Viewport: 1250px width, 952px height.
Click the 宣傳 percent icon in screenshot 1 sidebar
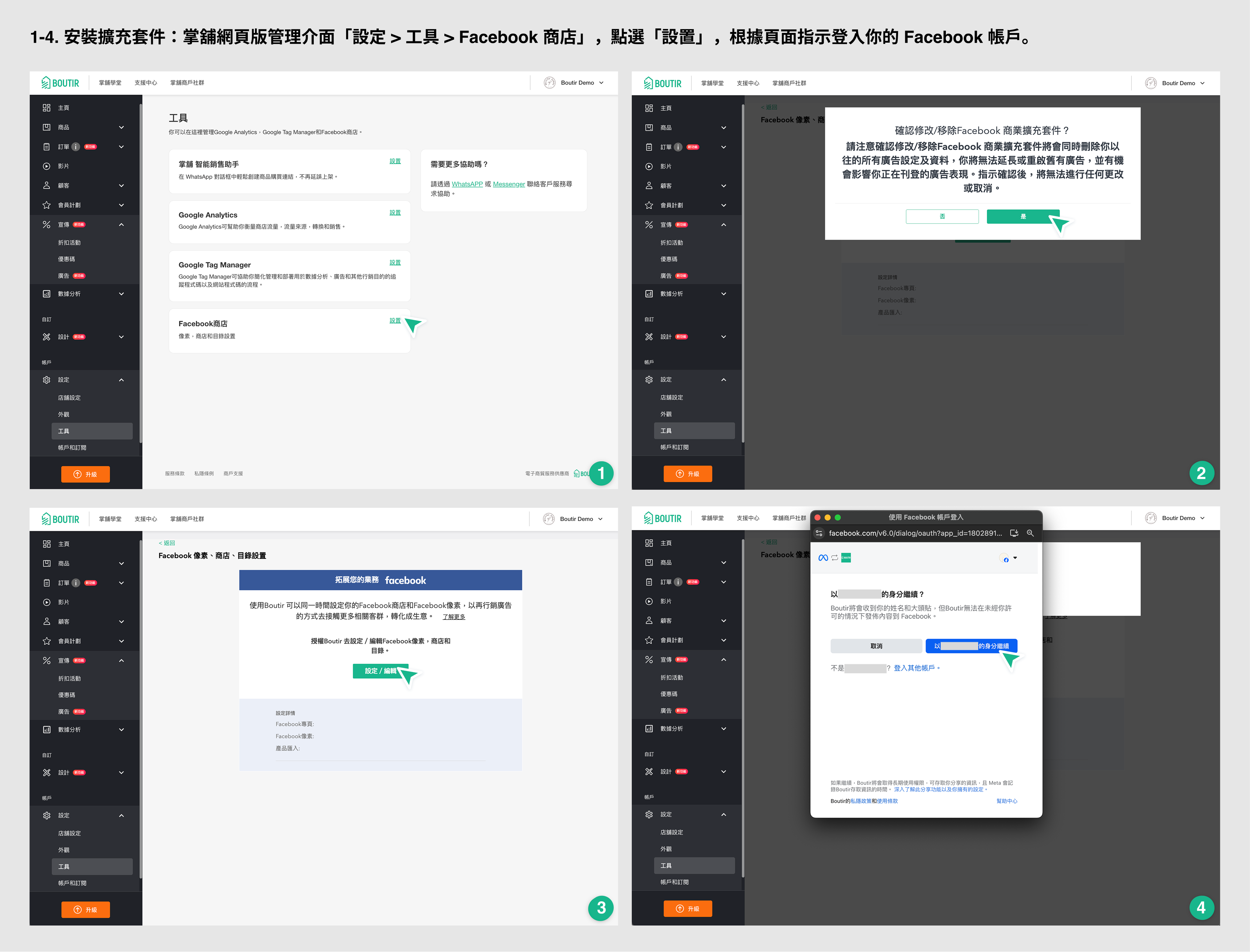pos(47,225)
